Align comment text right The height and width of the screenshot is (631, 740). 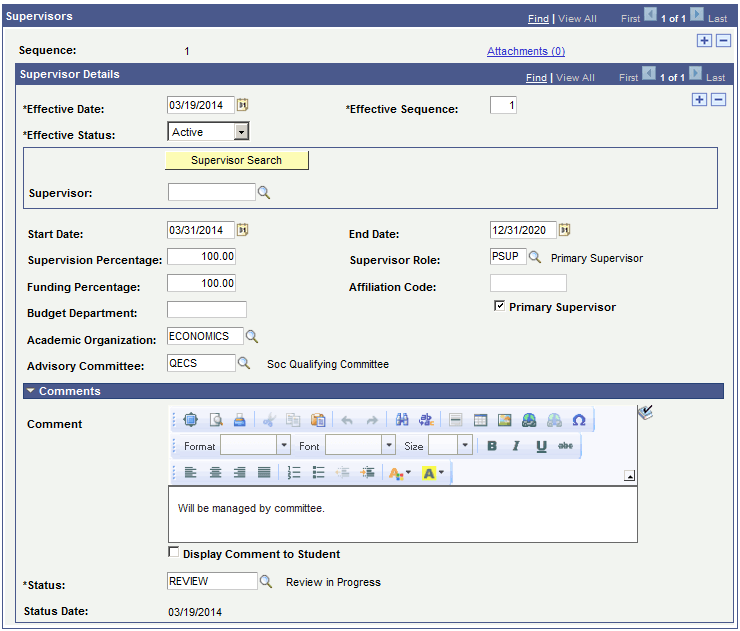click(240, 472)
